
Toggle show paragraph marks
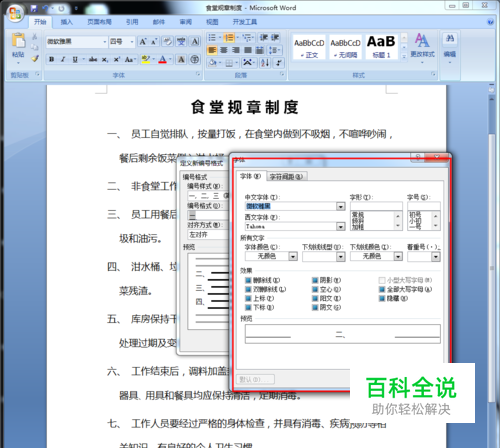(279, 62)
